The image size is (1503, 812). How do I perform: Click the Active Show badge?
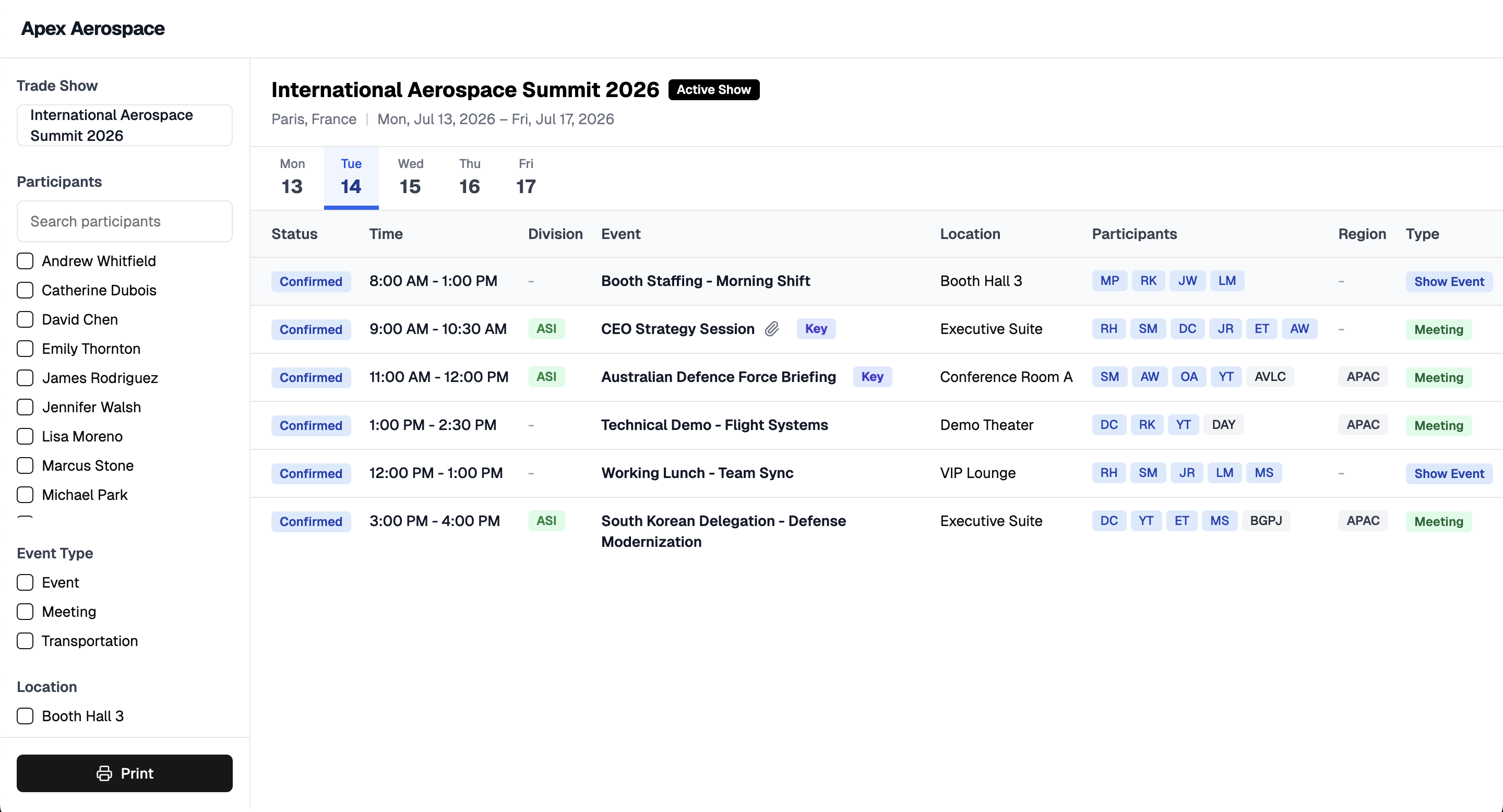(713, 89)
